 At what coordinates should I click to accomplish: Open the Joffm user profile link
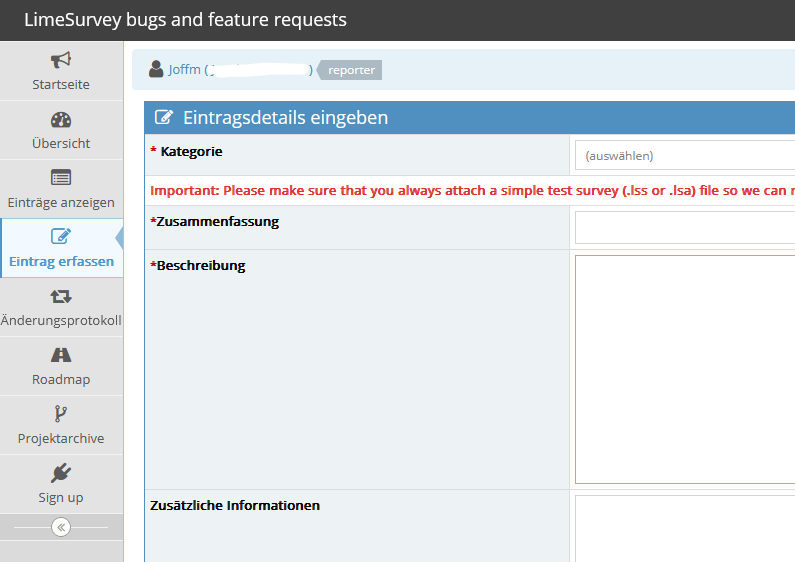(x=185, y=70)
